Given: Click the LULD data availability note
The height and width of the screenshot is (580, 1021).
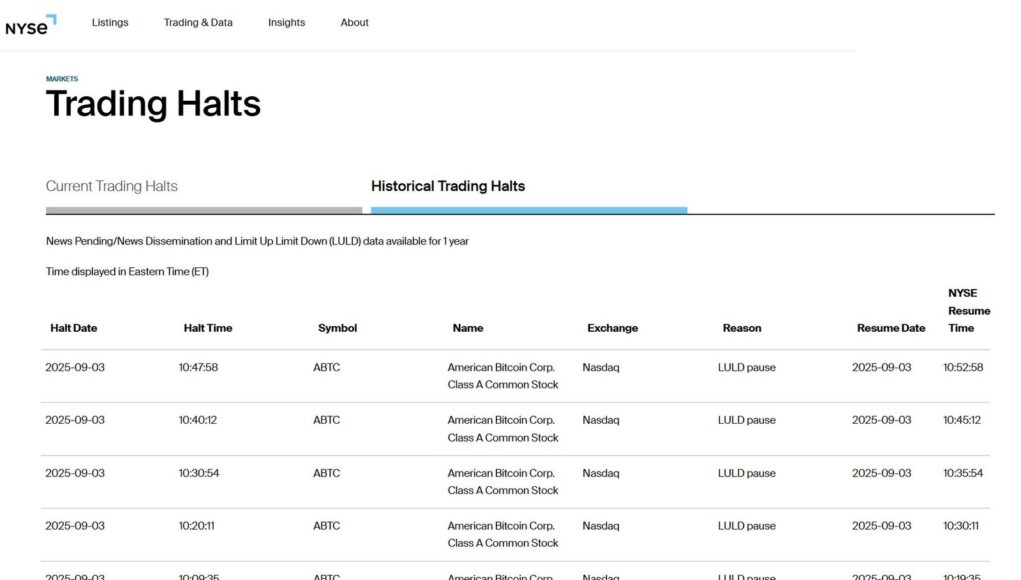Looking at the screenshot, I should click(x=257, y=241).
